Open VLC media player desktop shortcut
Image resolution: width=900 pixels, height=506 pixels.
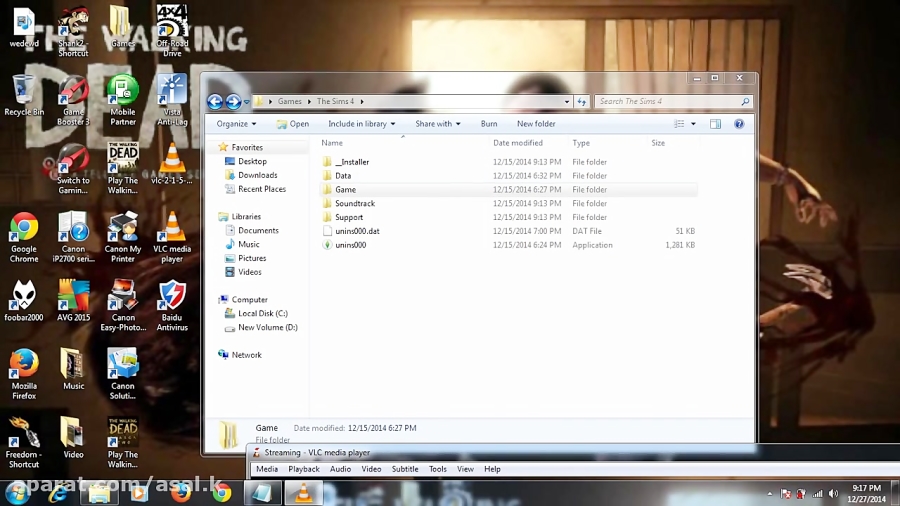pos(172,238)
